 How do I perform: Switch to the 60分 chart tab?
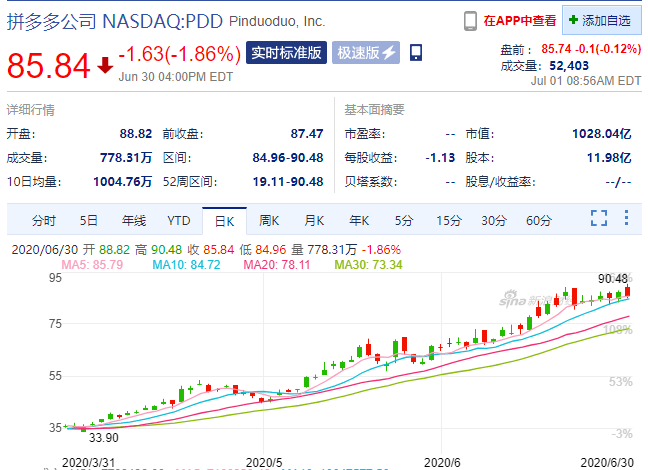click(539, 220)
